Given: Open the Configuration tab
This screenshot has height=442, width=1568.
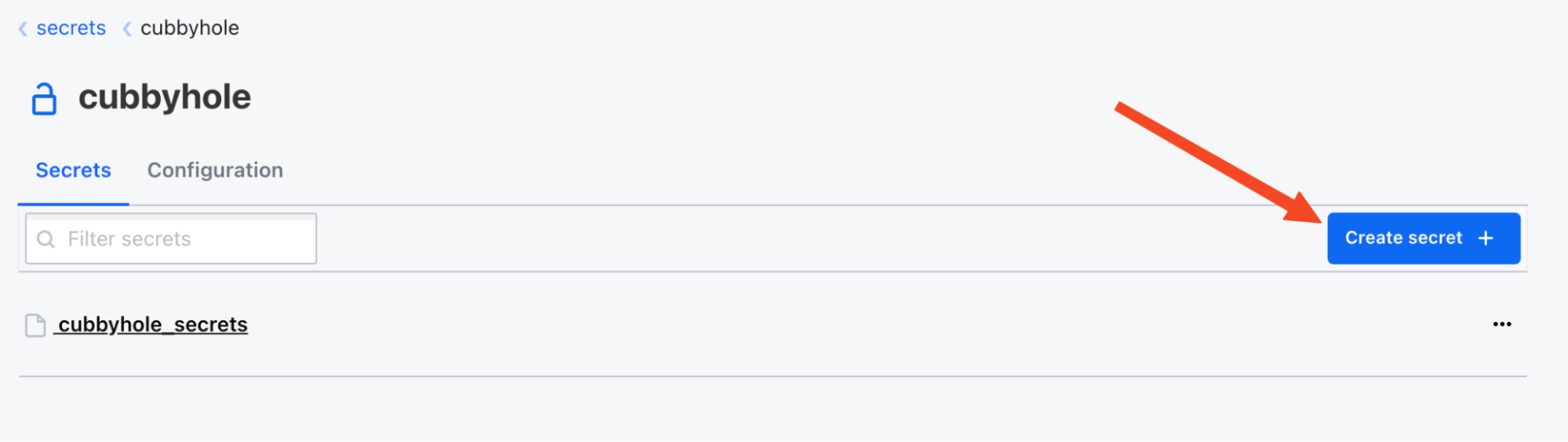Looking at the screenshot, I should pyautogui.click(x=215, y=170).
